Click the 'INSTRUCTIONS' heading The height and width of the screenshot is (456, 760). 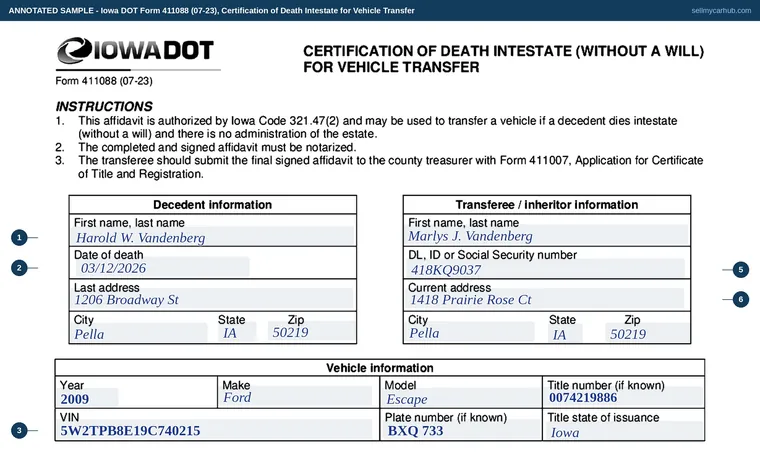pyautogui.click(x=104, y=106)
